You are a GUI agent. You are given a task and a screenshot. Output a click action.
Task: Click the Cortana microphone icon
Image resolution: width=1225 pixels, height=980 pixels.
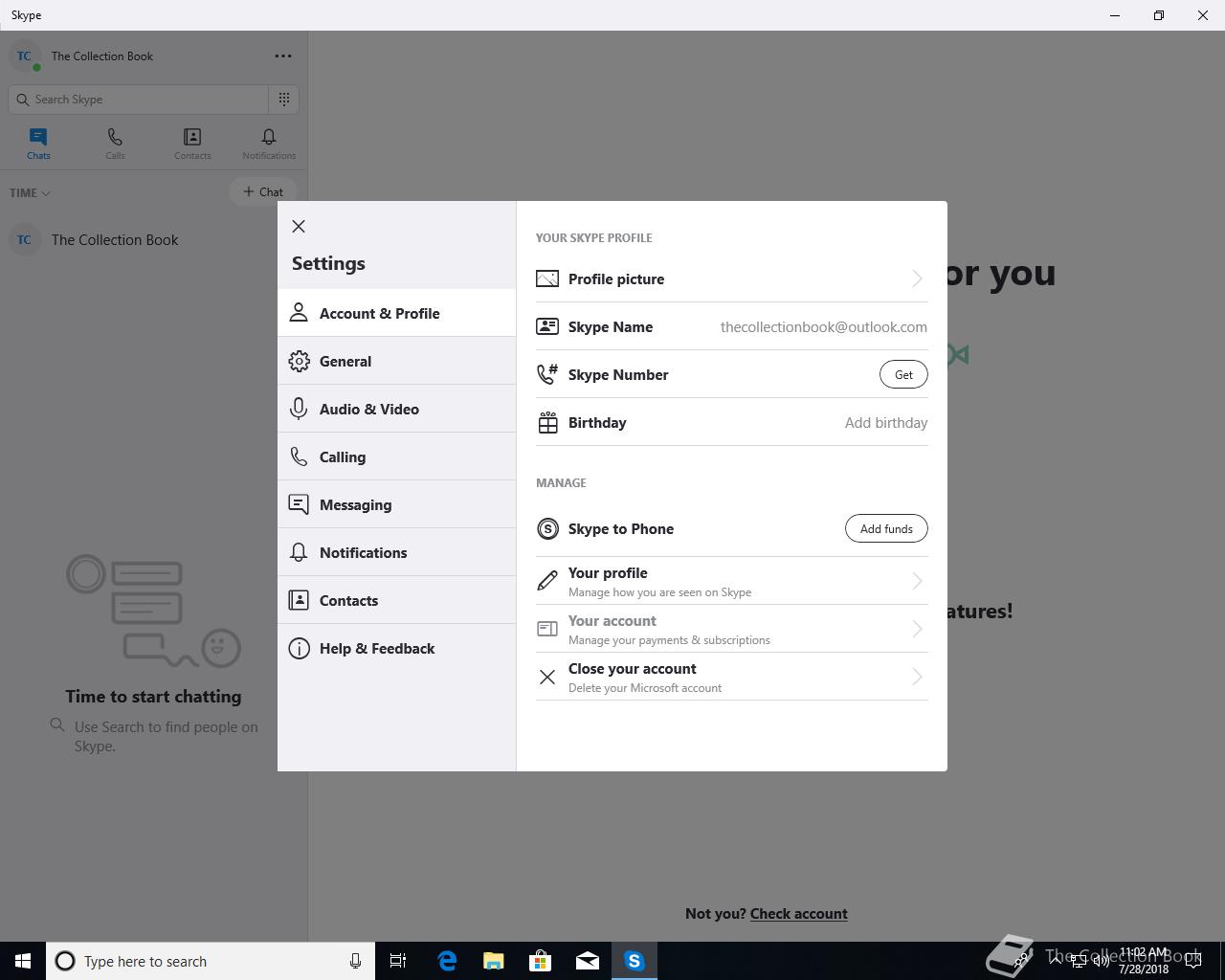(355, 961)
